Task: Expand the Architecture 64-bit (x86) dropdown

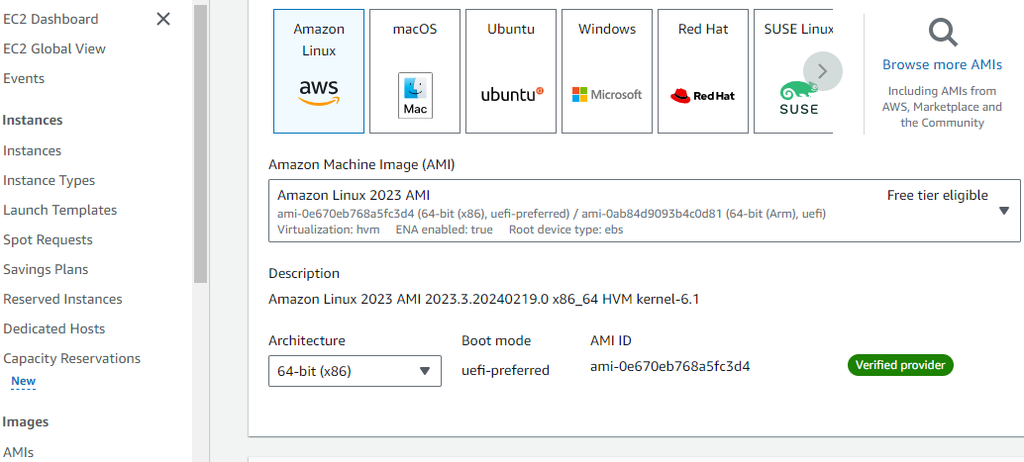Action: point(355,371)
